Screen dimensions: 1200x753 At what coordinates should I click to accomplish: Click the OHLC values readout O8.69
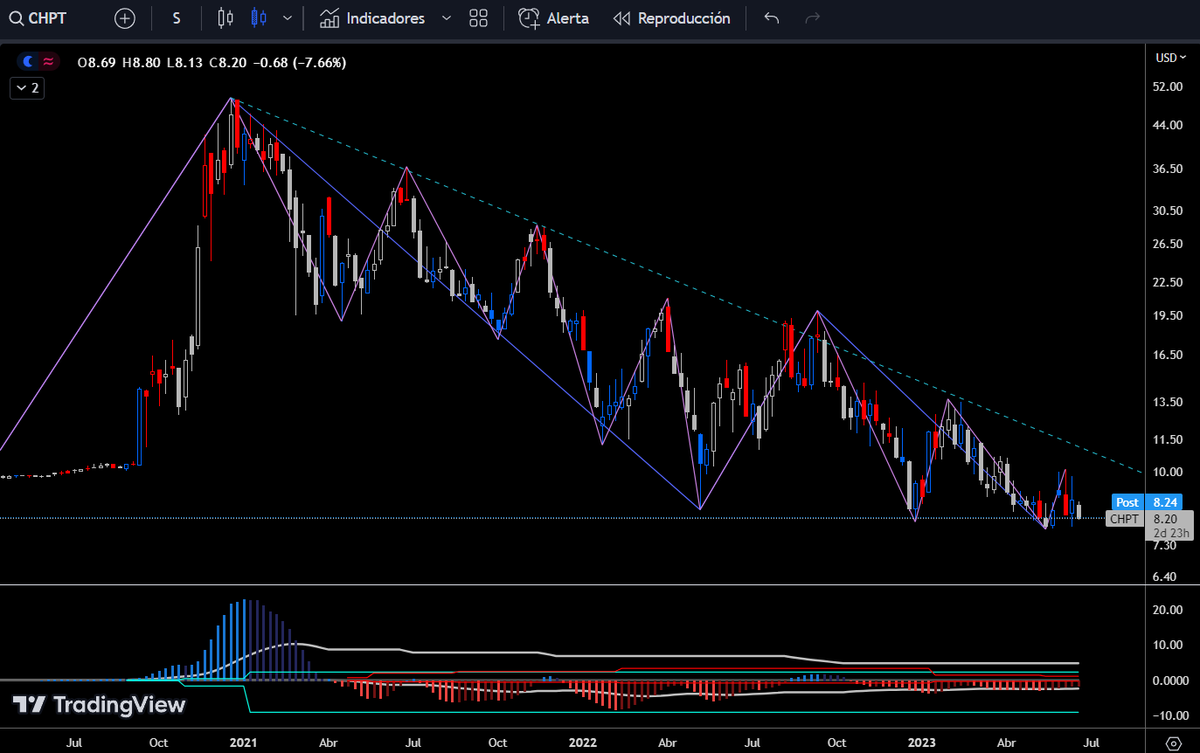click(x=95, y=62)
